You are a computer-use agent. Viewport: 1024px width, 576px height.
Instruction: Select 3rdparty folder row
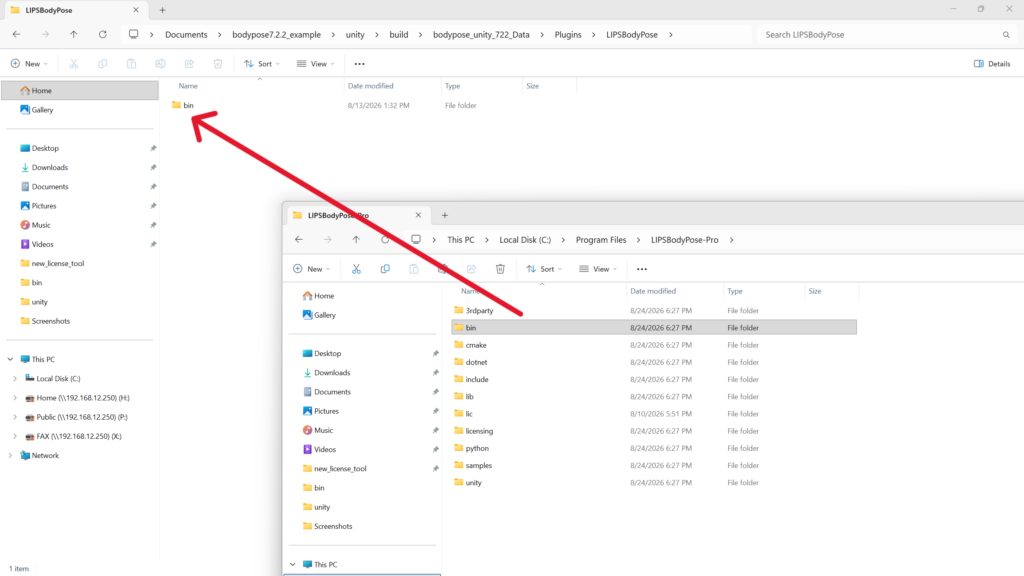coord(654,310)
